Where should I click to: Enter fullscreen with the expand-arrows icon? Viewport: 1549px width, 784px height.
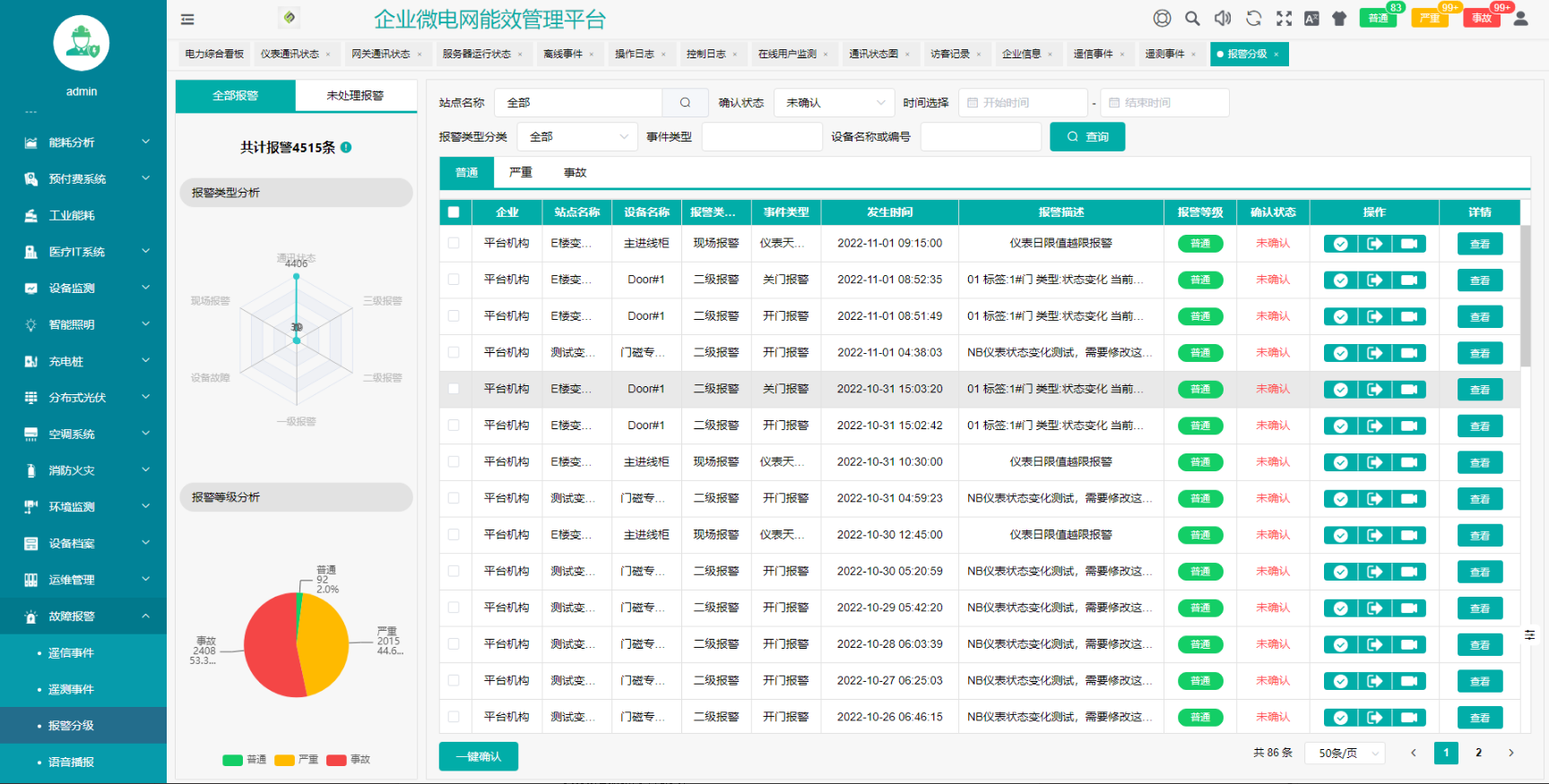pos(1284,18)
